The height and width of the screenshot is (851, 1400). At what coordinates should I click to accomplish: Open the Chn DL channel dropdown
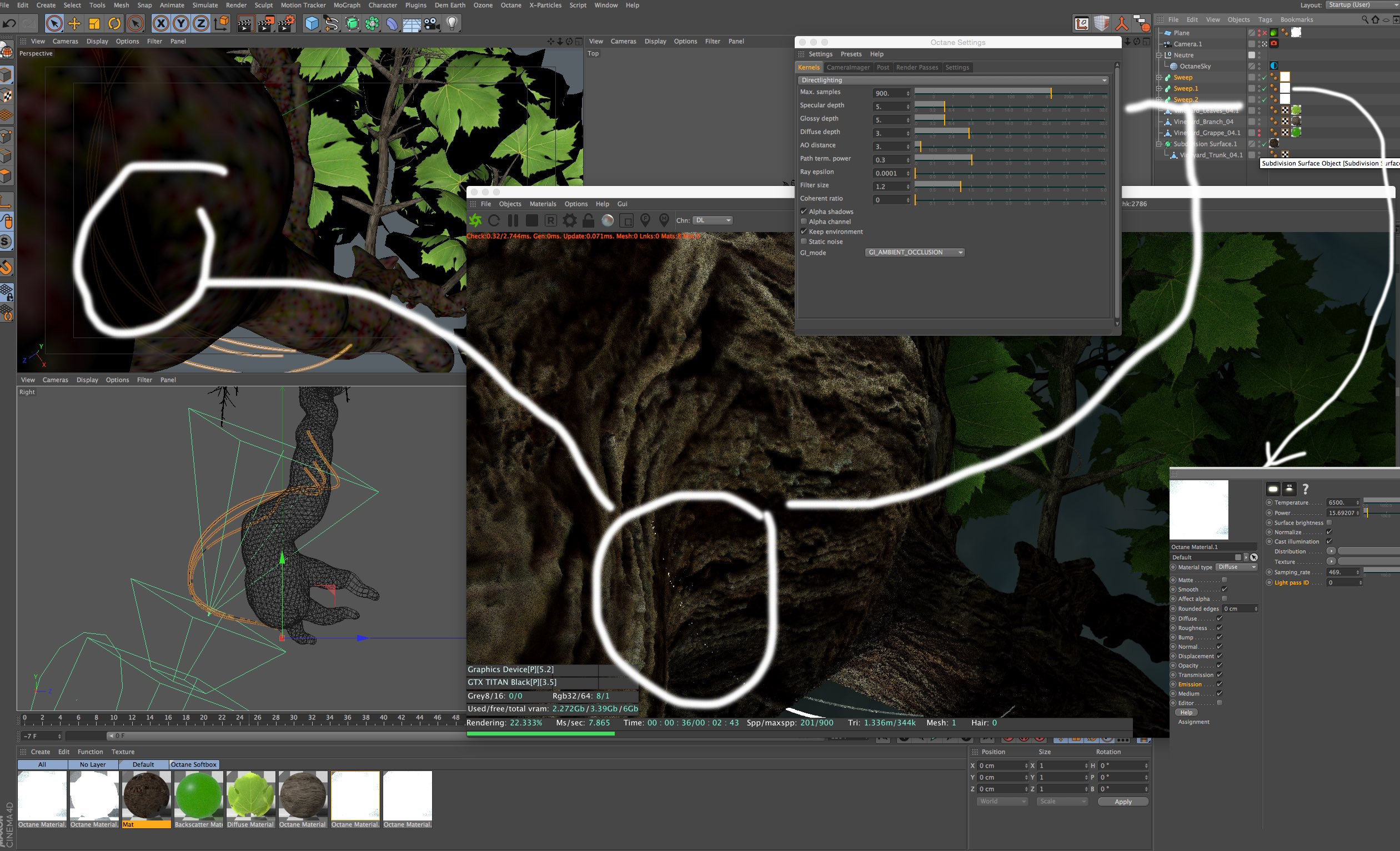tap(712, 220)
